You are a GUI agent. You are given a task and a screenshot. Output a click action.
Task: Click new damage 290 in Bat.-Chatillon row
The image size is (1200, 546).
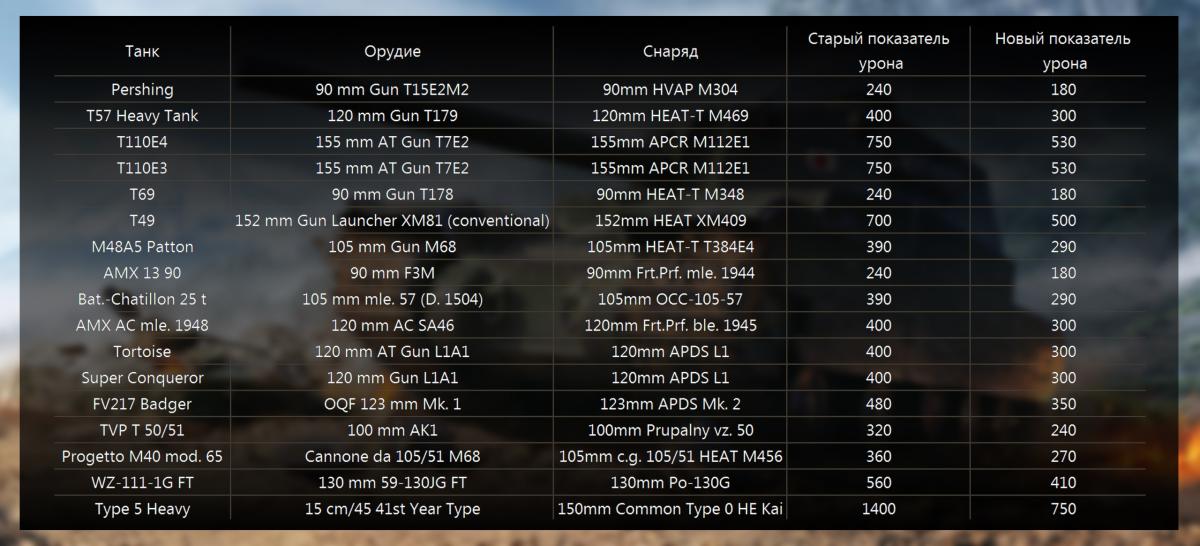(1063, 299)
